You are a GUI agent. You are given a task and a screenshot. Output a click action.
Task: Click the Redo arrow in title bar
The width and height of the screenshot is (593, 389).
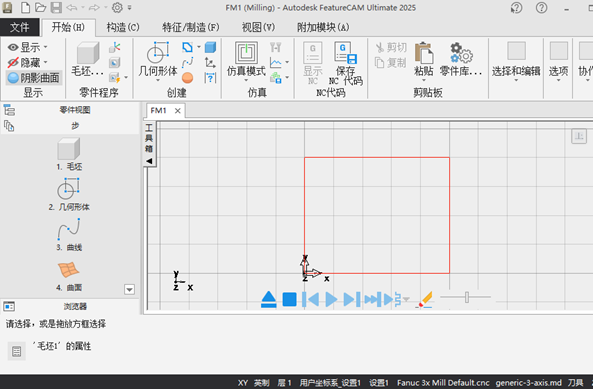point(94,8)
